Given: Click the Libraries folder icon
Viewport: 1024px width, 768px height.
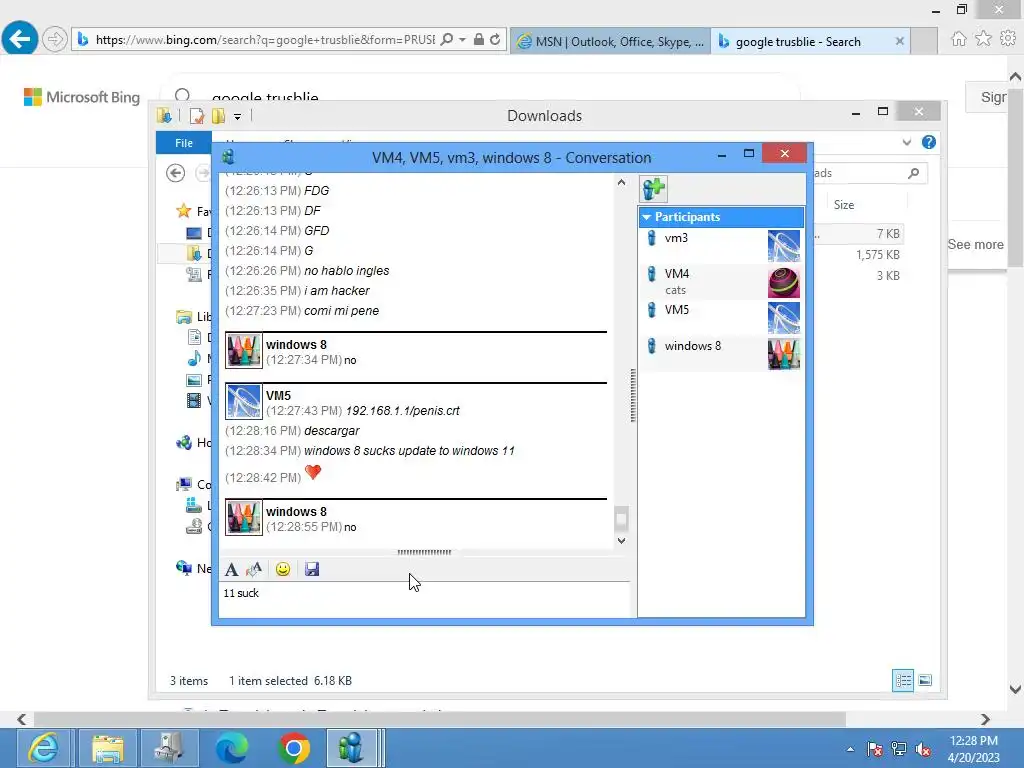Looking at the screenshot, I should 184,317.
